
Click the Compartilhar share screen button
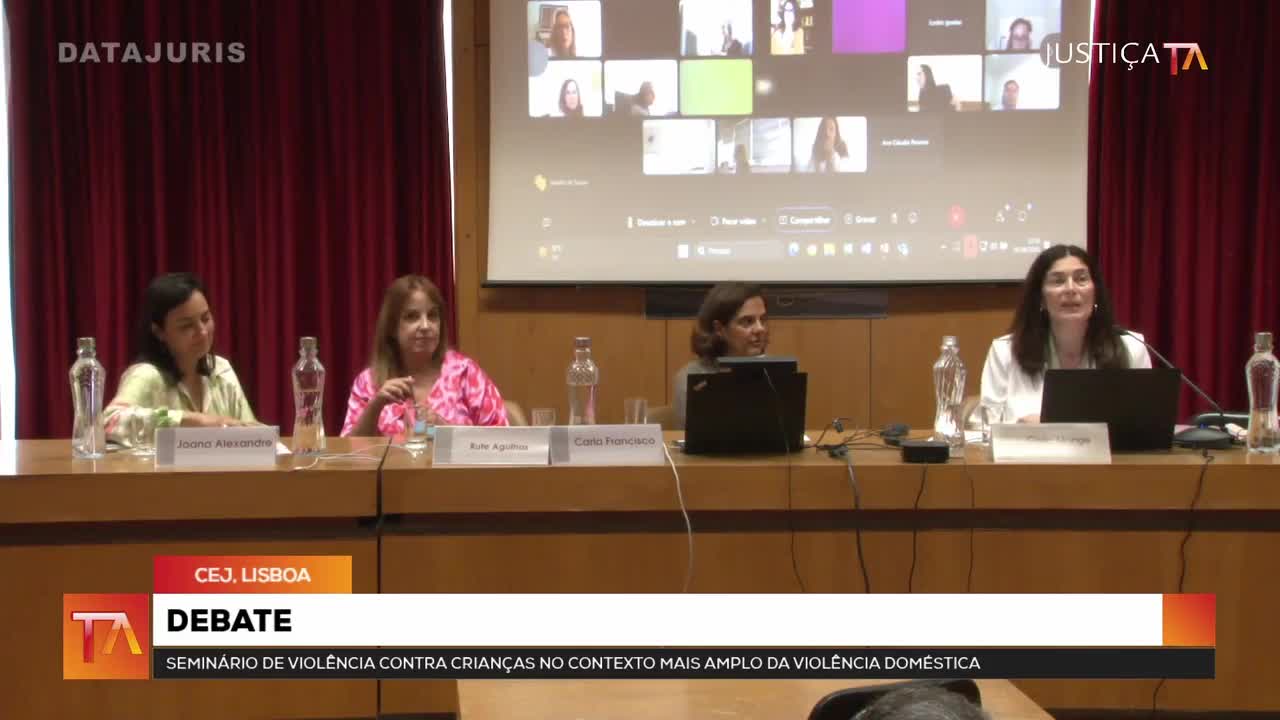click(x=805, y=220)
